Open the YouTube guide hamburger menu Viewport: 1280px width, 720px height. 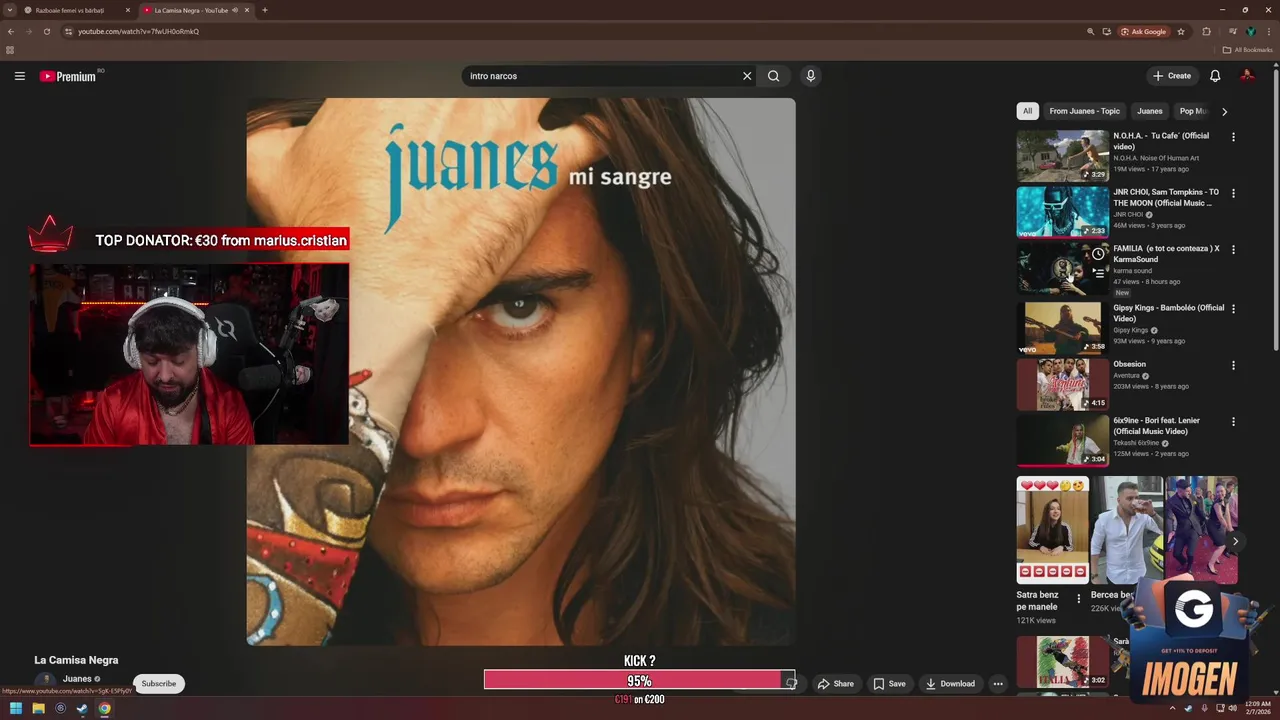[x=19, y=76]
